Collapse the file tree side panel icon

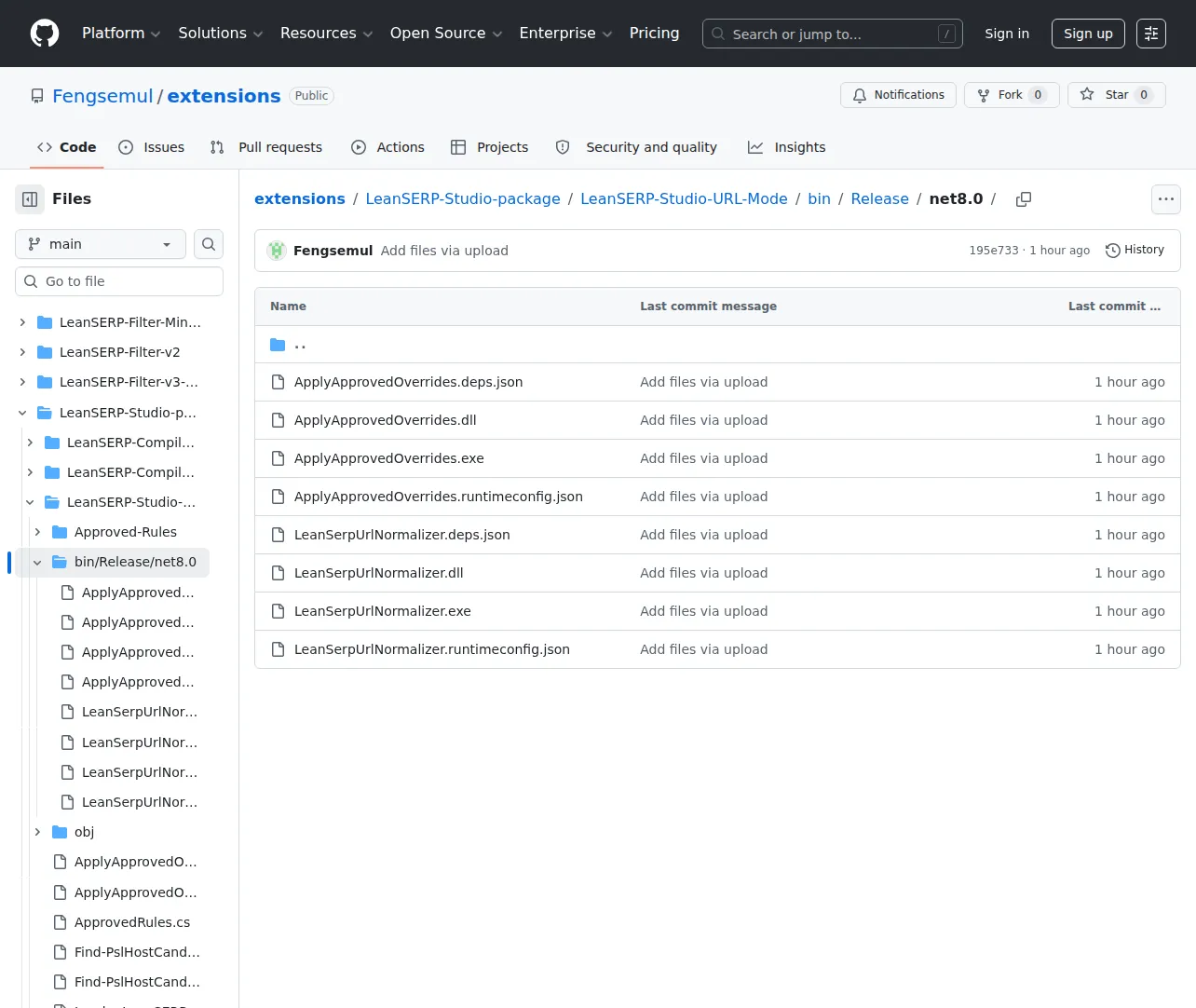(x=30, y=199)
